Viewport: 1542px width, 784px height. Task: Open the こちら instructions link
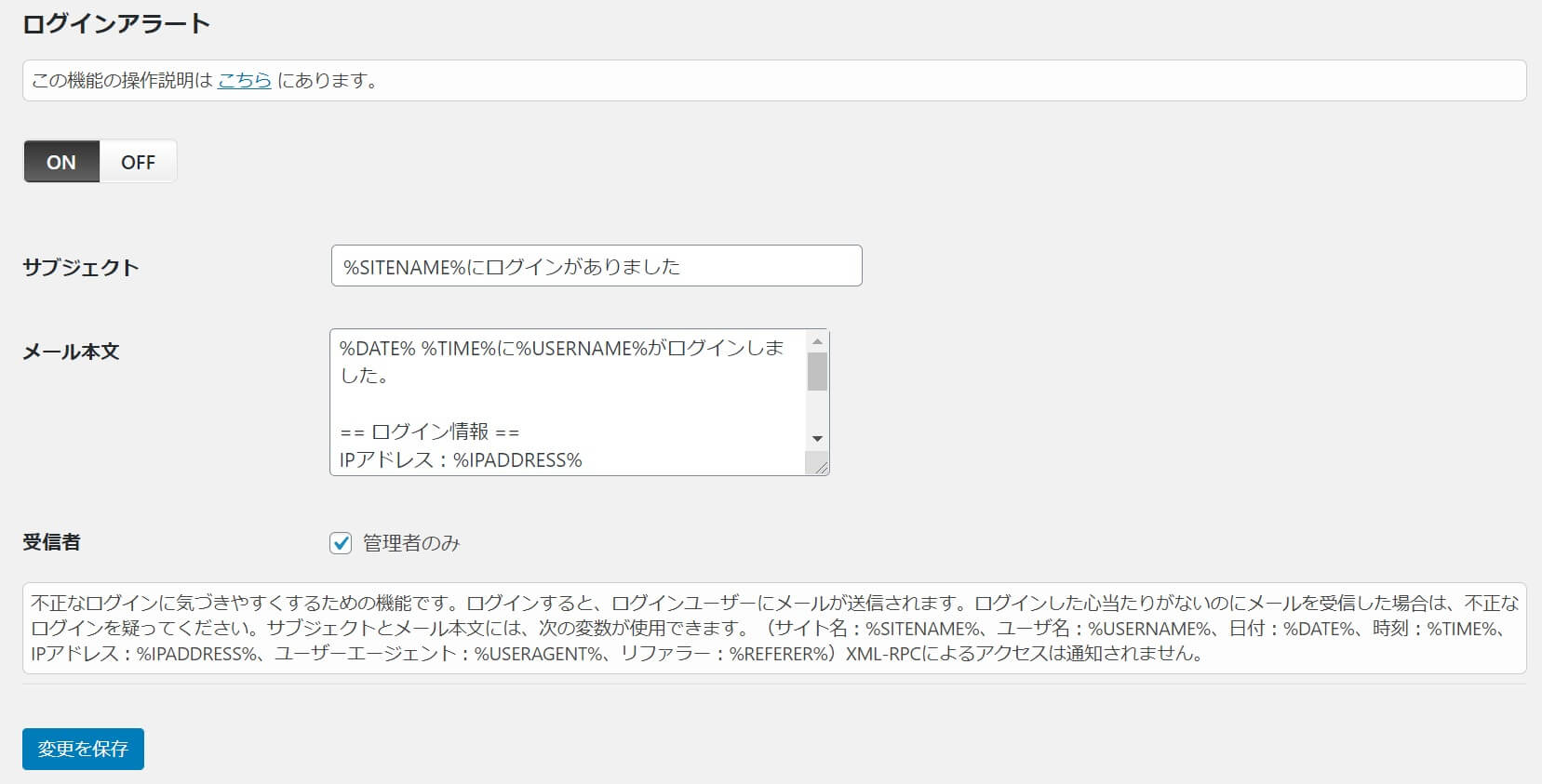[x=244, y=81]
